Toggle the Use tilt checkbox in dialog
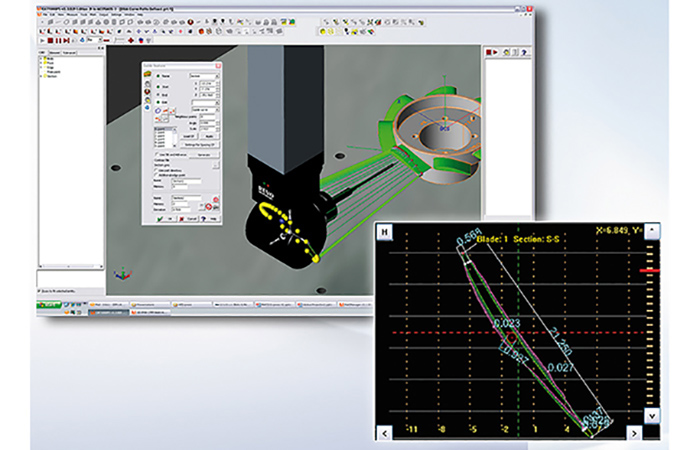Viewport: 700px width, 450px height. click(x=156, y=154)
